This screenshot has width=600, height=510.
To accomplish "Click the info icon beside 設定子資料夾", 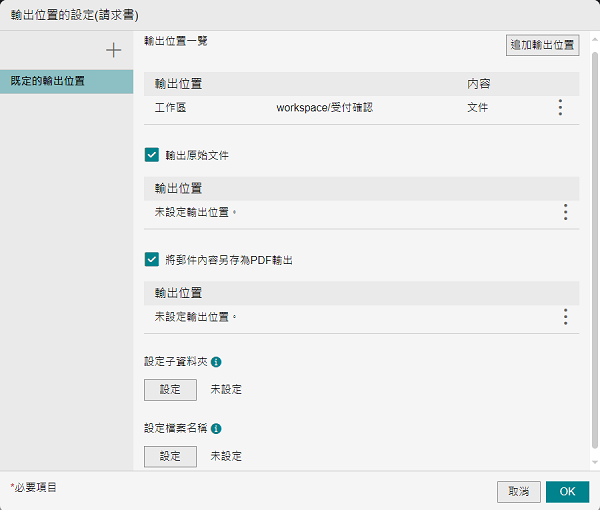I will coord(216,362).
